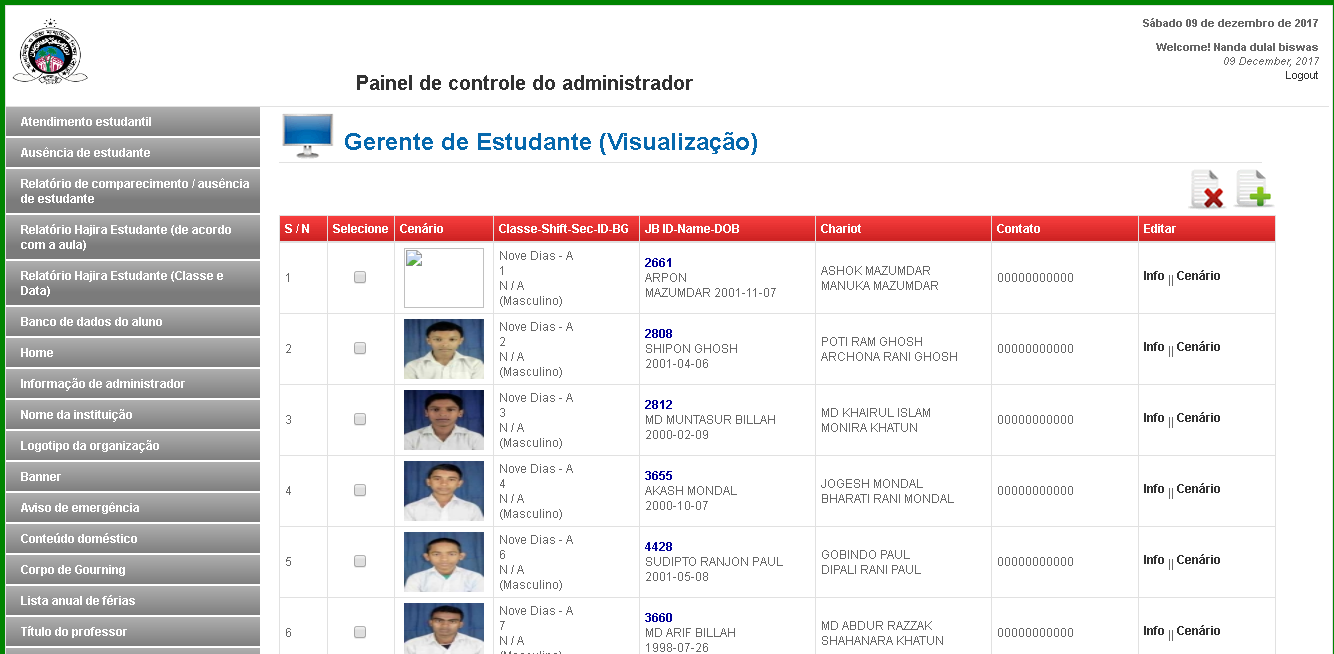Open the Banner sidebar item

click(133, 477)
